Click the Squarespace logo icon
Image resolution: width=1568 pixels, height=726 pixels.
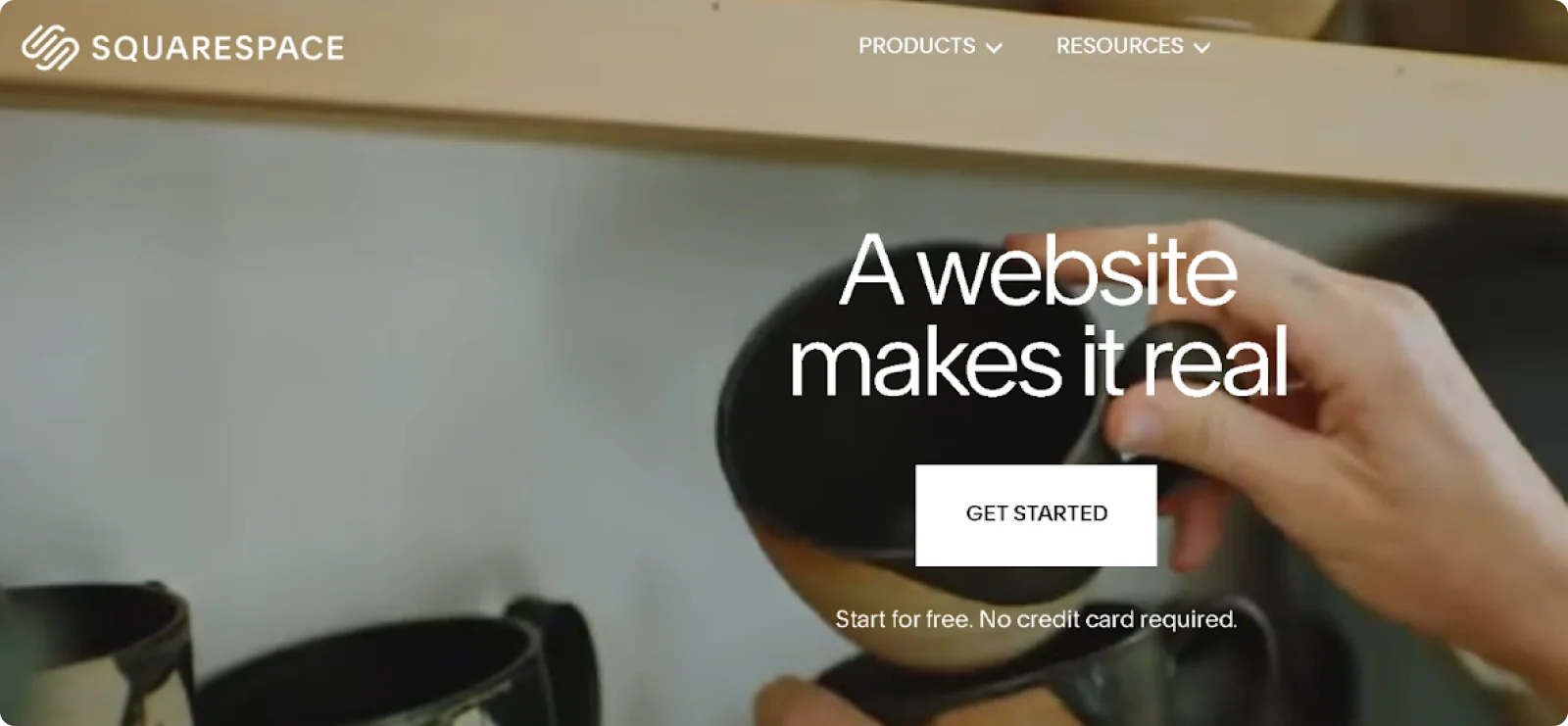coord(50,47)
